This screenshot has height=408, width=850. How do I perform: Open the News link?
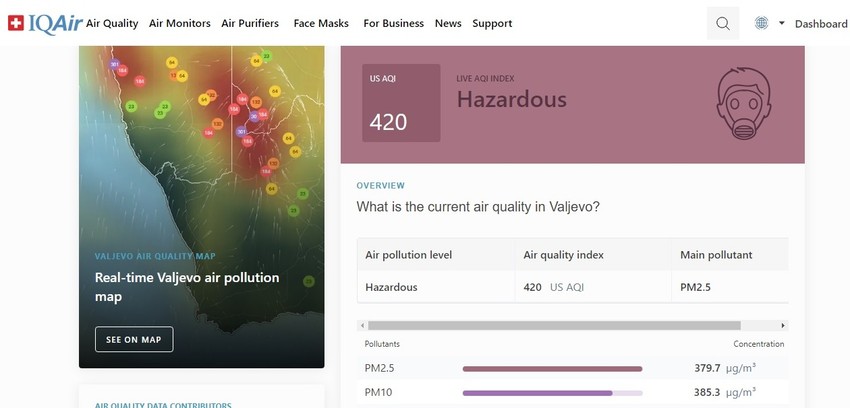(448, 23)
